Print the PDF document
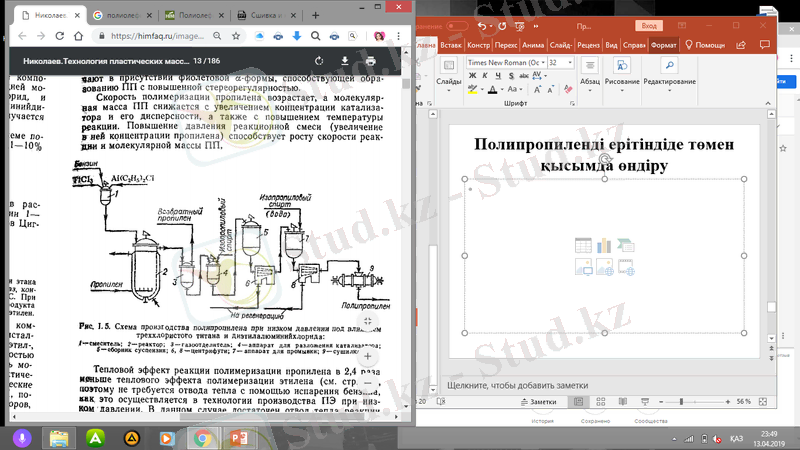This screenshot has height=450, width=800. 371,61
